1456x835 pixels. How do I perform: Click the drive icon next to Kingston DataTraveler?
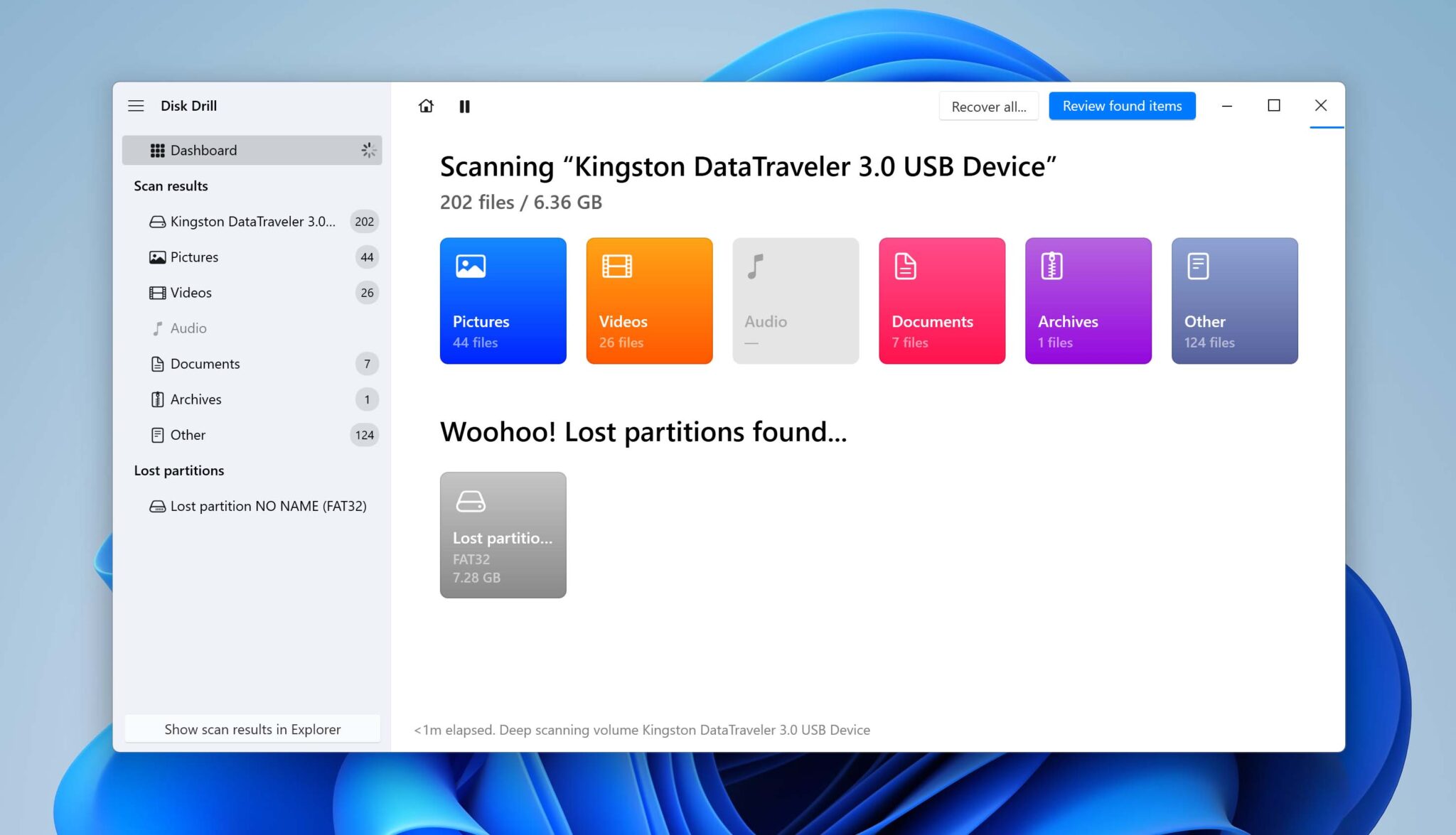point(157,221)
